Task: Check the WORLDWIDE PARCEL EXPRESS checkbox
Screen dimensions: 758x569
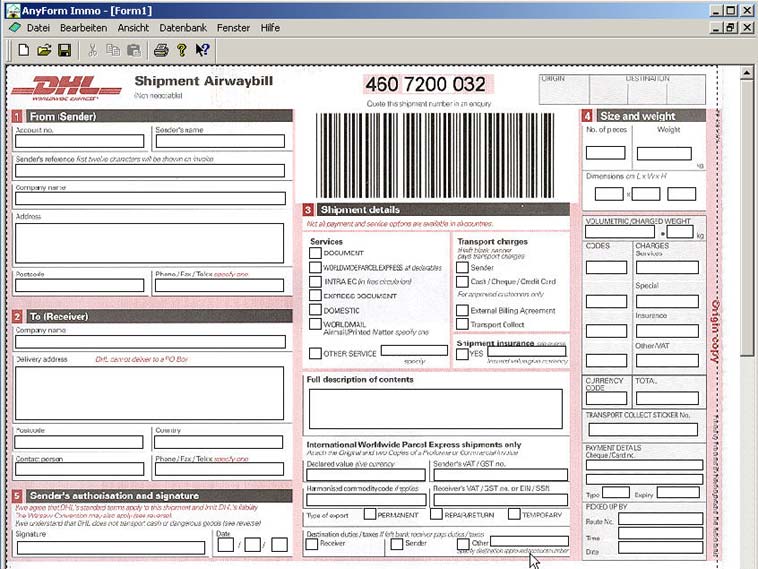Action: (x=315, y=267)
